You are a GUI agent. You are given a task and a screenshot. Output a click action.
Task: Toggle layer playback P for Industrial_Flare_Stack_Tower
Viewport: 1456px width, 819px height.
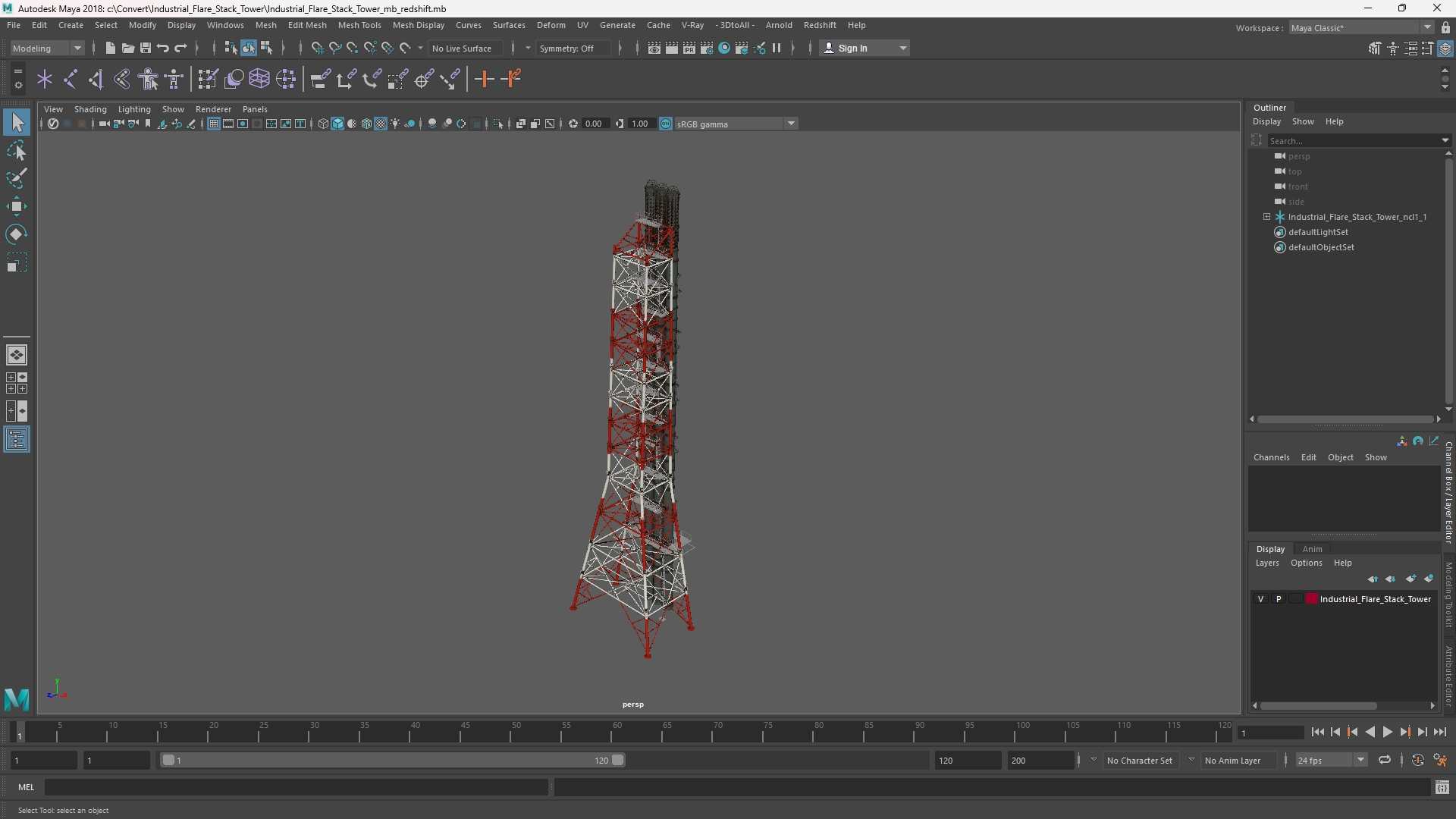tap(1279, 599)
